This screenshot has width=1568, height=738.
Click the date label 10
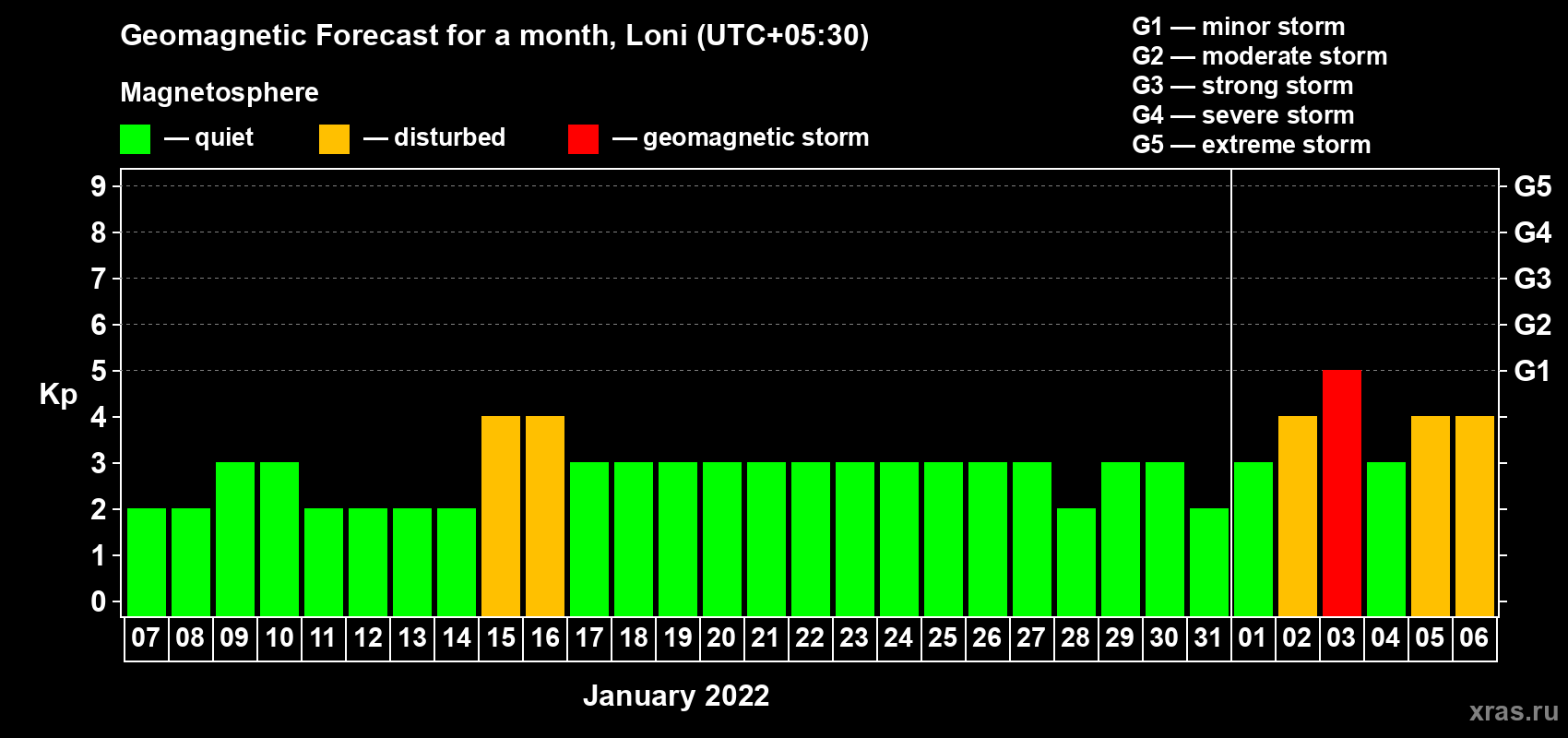pyautogui.click(x=279, y=638)
